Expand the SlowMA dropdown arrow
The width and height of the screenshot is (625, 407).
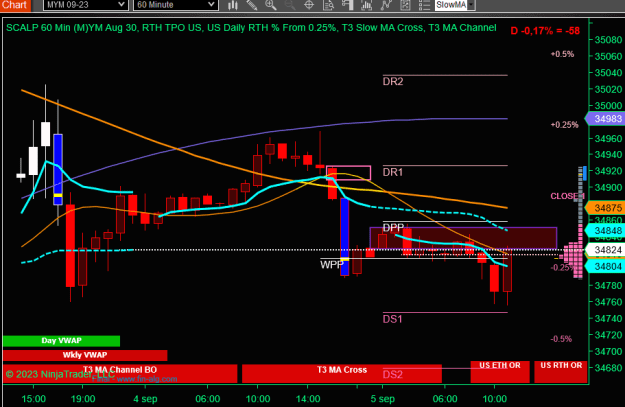click(x=471, y=5)
